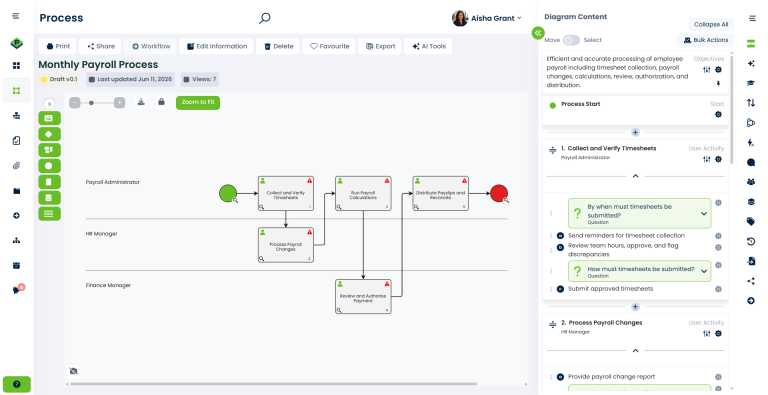768x395 pixels.
Task: Open the history icon in right sidebar
Action: click(751, 241)
